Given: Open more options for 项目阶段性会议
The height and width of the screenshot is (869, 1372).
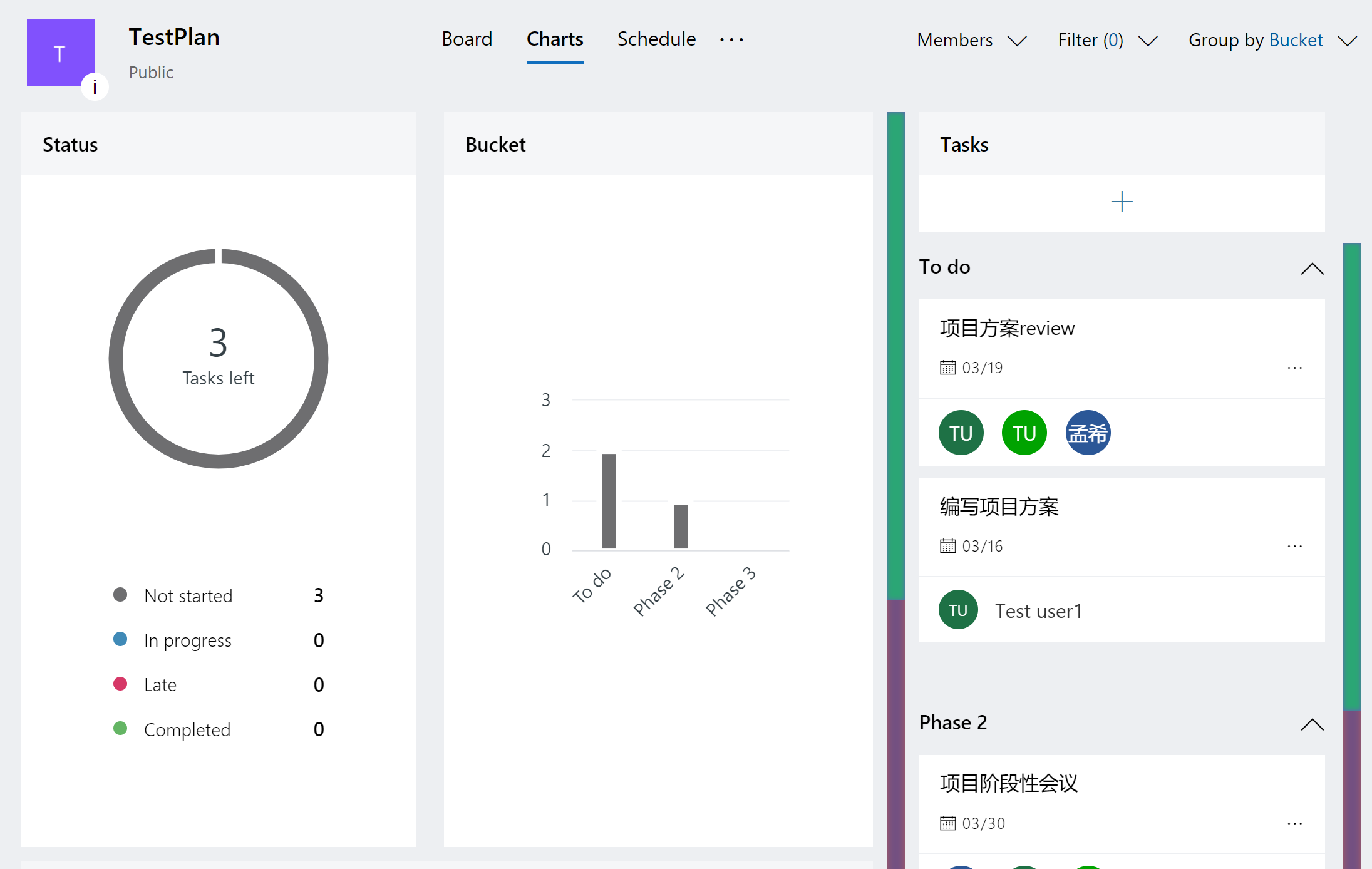Looking at the screenshot, I should (x=1296, y=822).
